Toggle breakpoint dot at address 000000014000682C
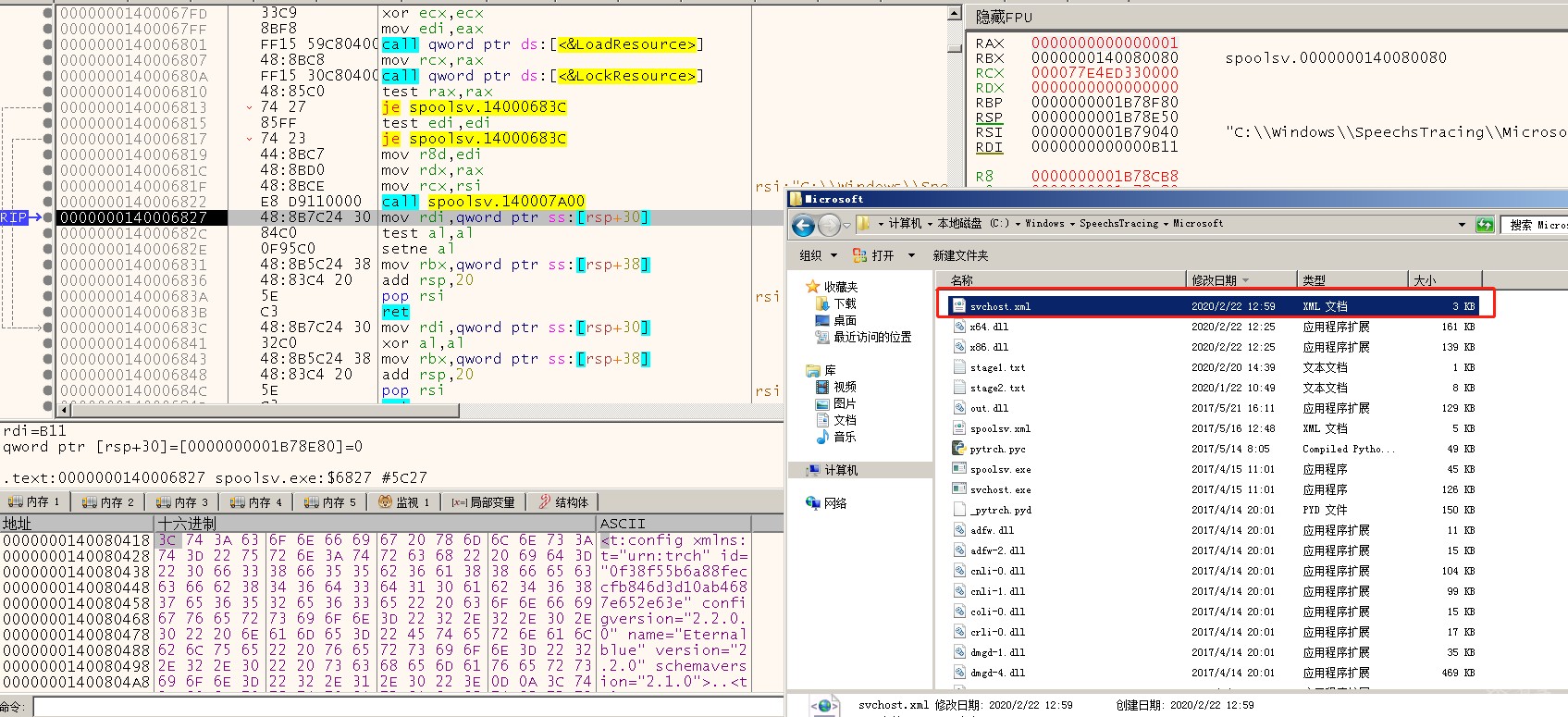Viewport: 1568px width, 717px height. pyautogui.click(x=47, y=233)
